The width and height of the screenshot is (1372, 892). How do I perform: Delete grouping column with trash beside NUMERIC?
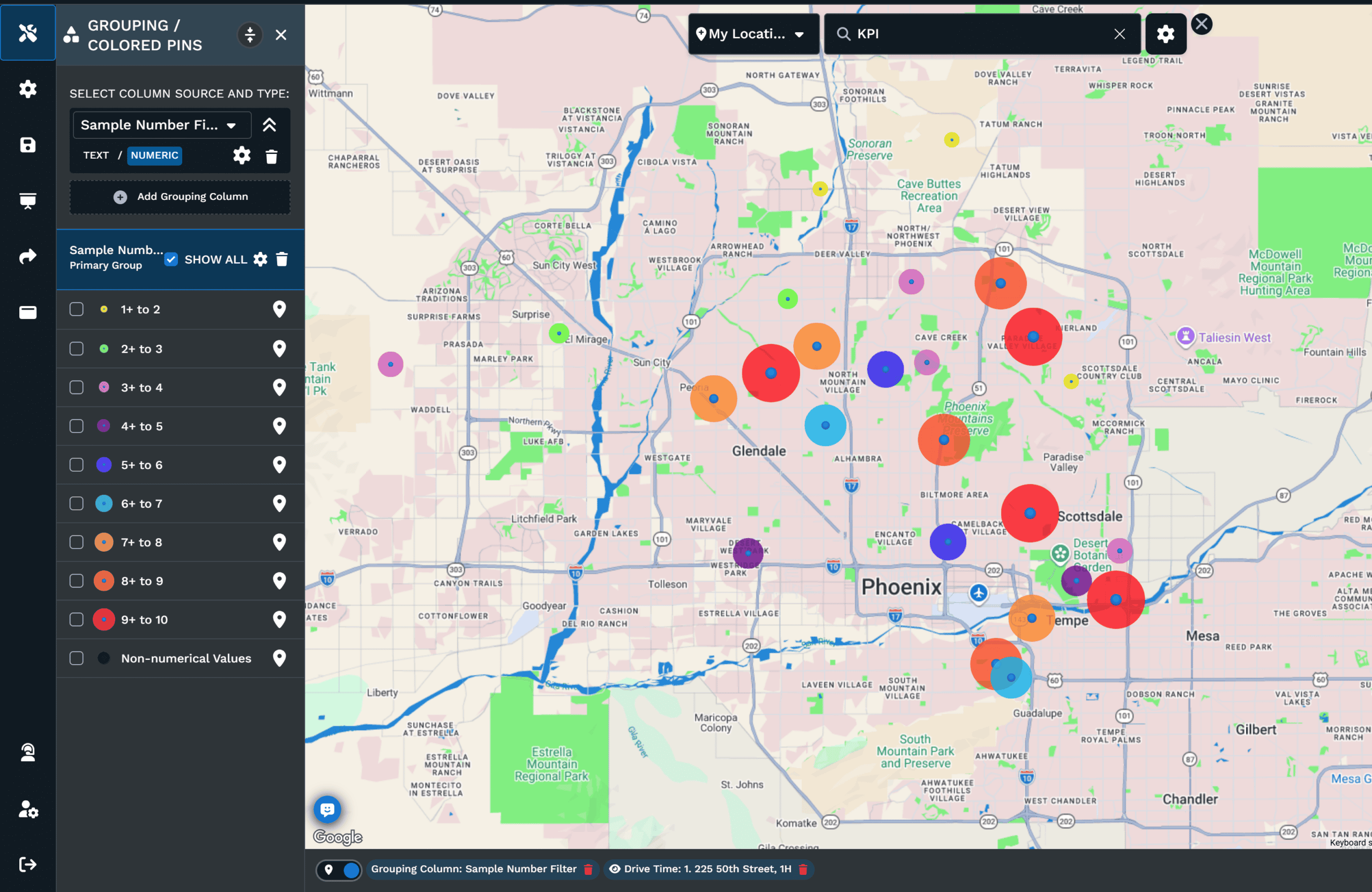[272, 155]
